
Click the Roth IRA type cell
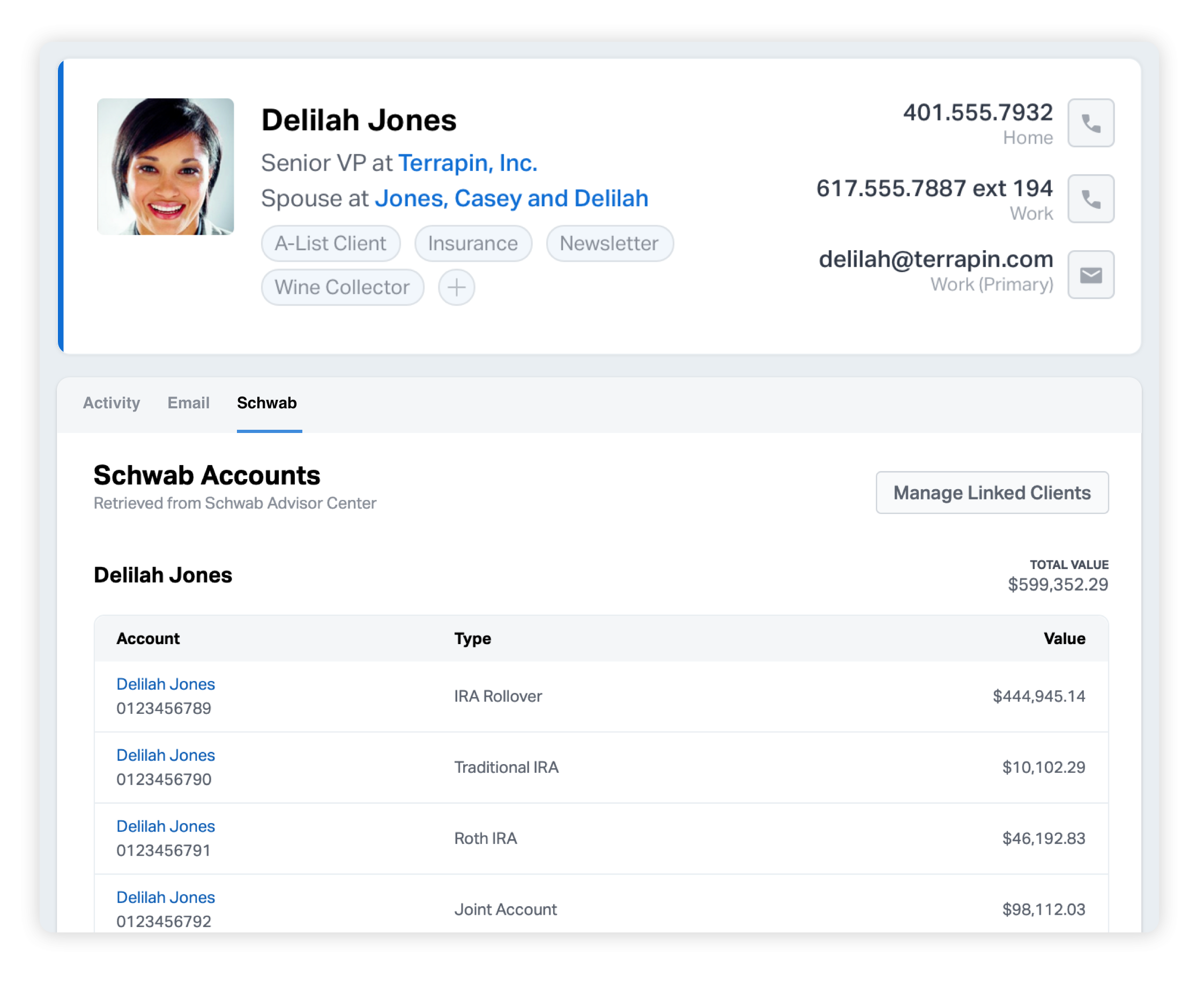[485, 838]
